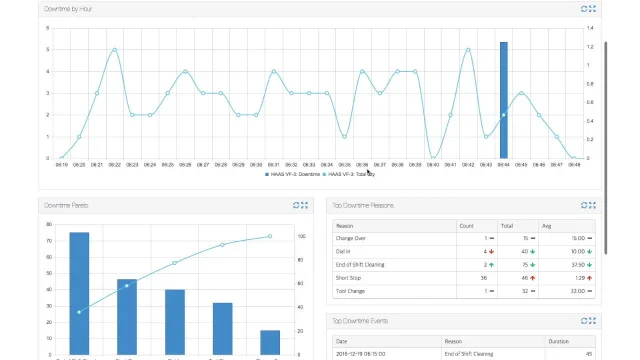The width and height of the screenshot is (640, 360).
Task: Click the 37.50 average value
Action: coord(578,265)
